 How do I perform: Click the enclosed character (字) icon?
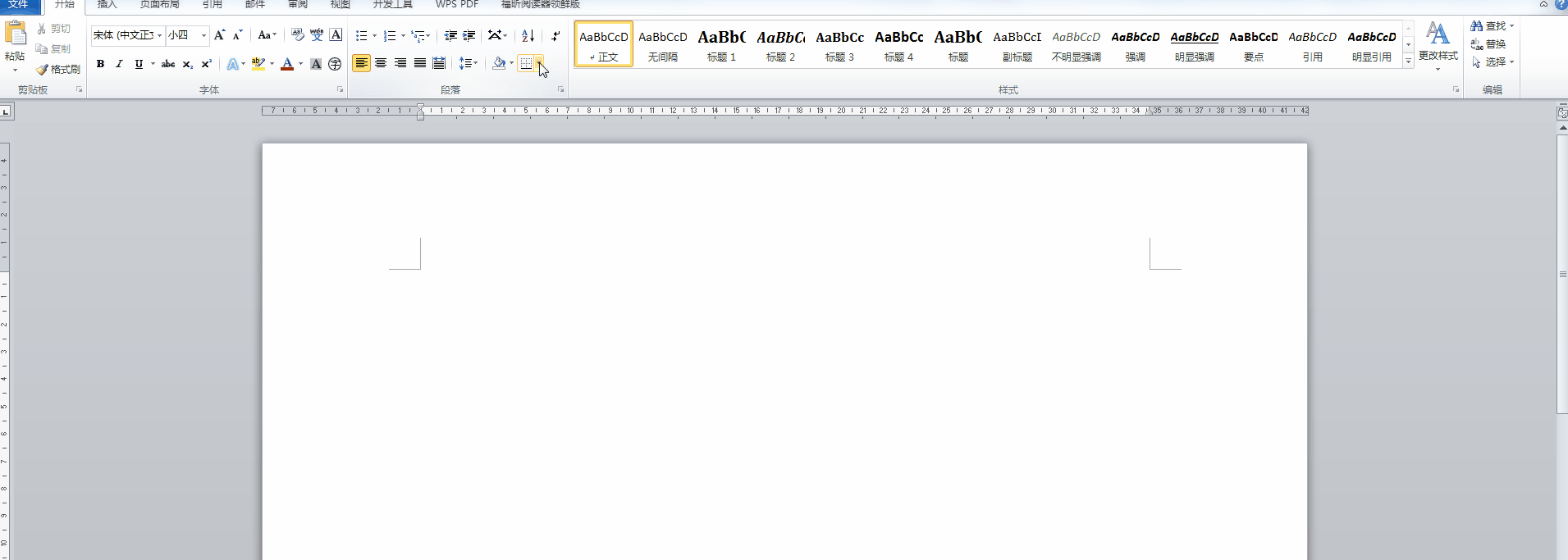tap(335, 64)
